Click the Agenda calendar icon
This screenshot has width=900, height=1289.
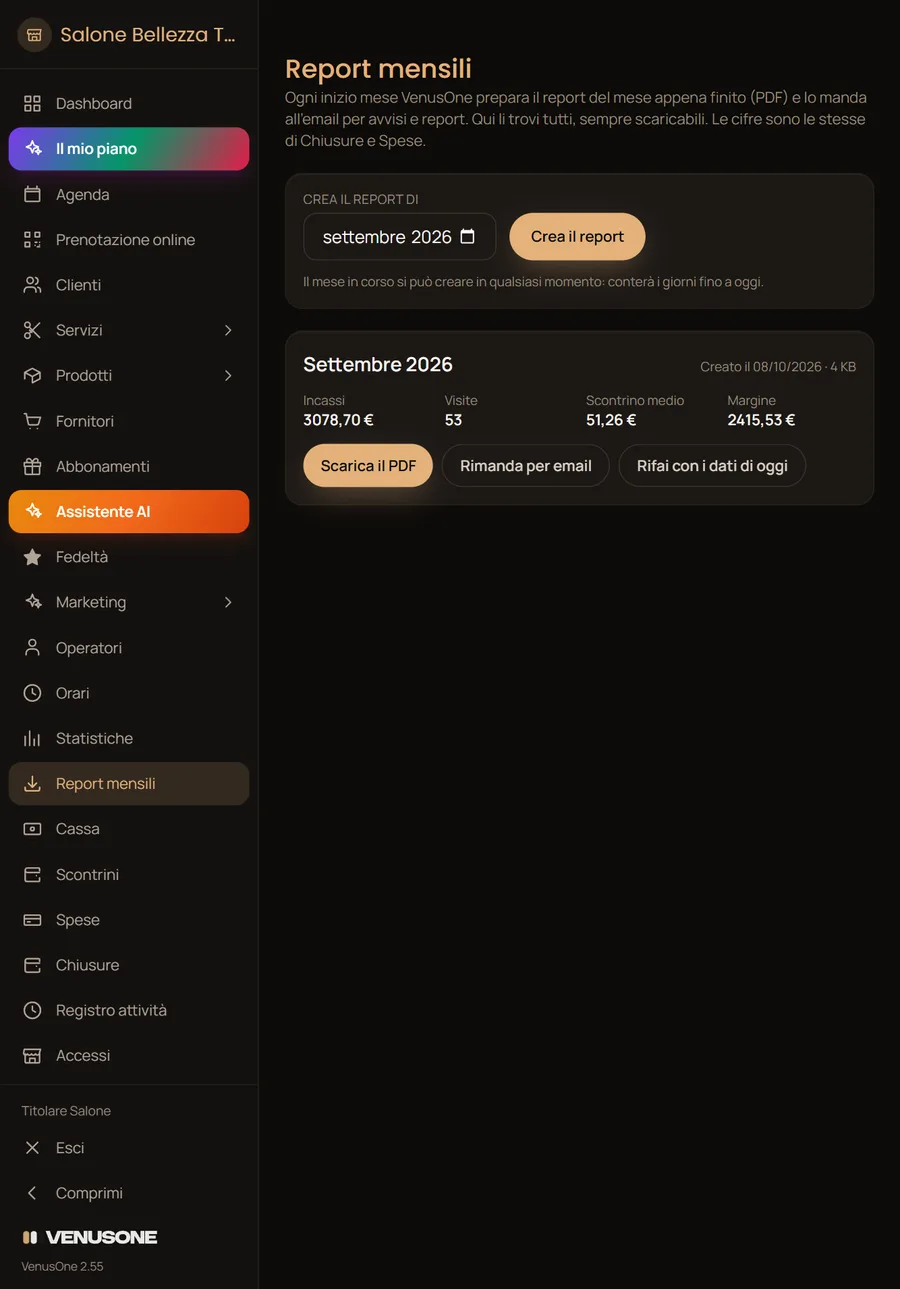pyautogui.click(x=32, y=195)
